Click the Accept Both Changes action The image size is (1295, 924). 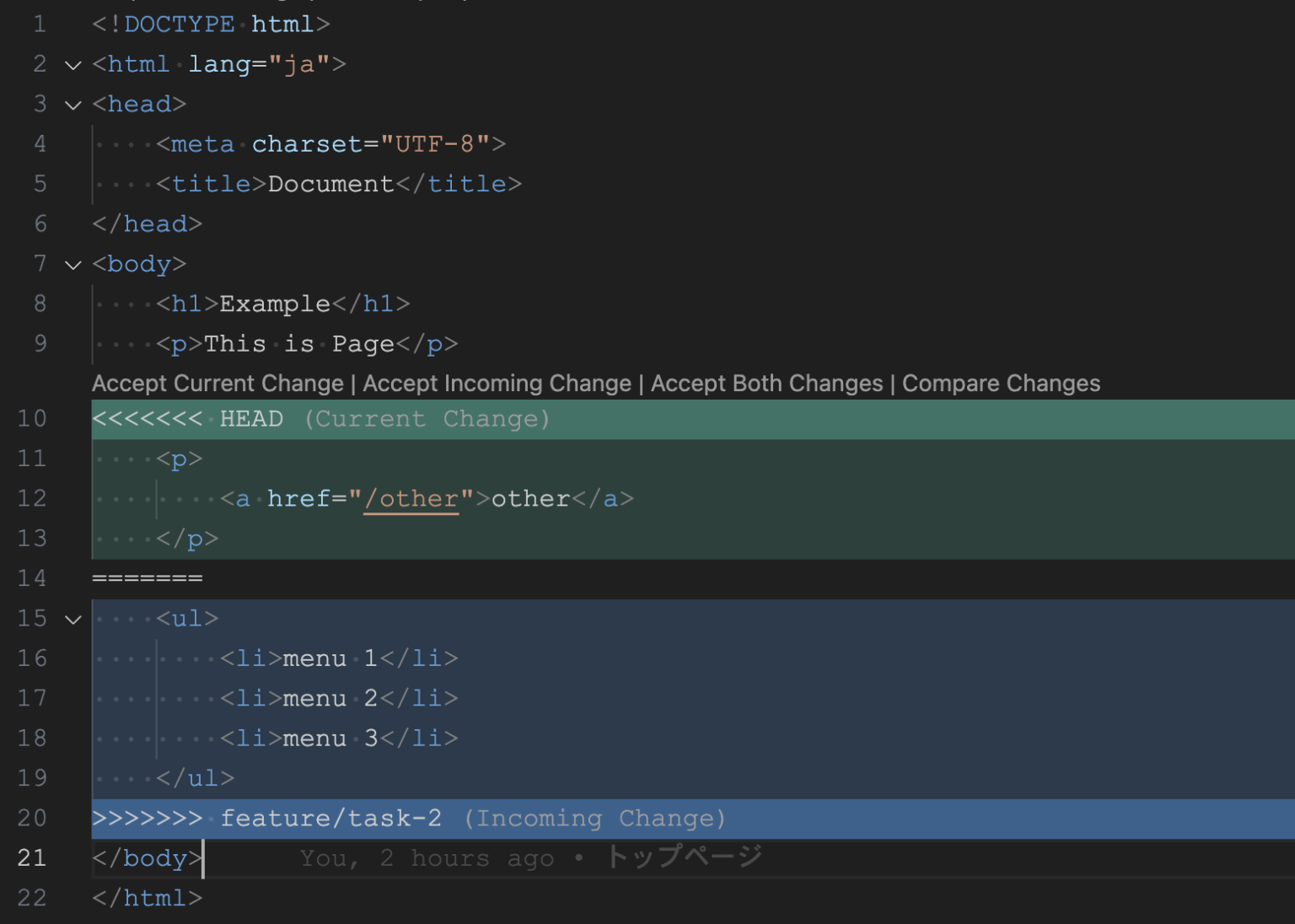click(x=766, y=383)
